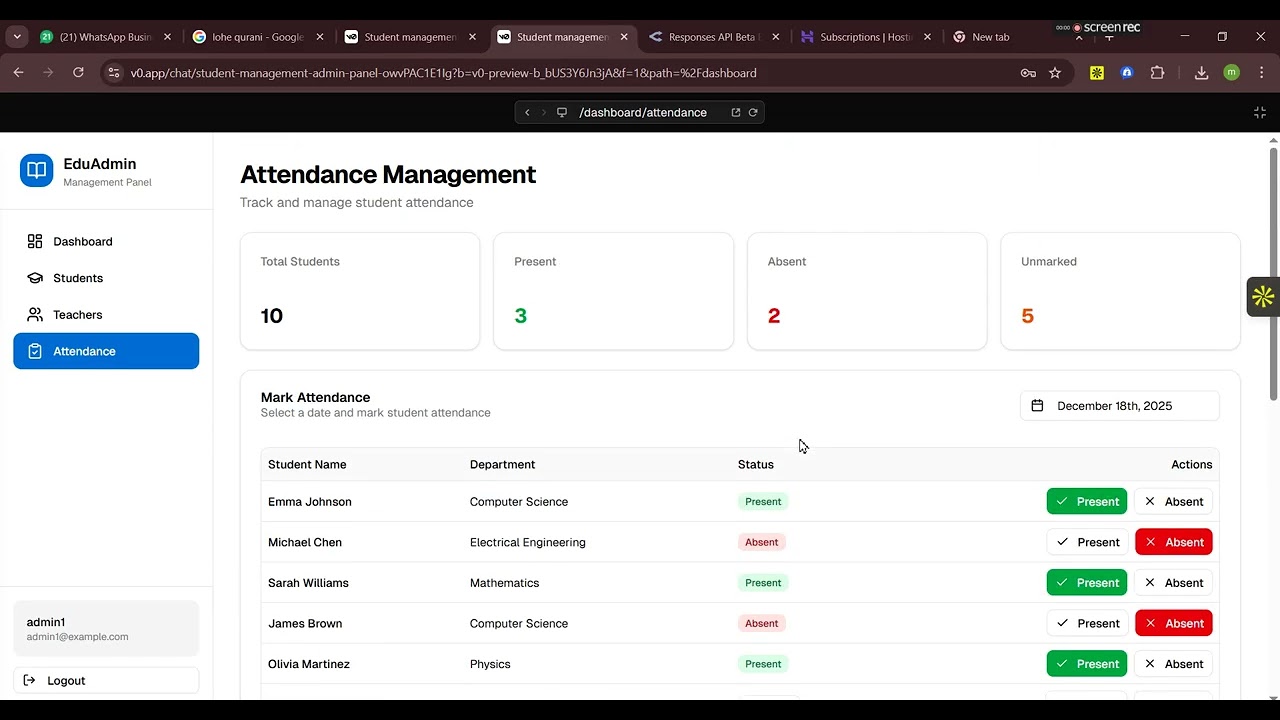Open Dashboard in the sidebar
The height and width of the screenshot is (720, 1280).
[106, 241]
